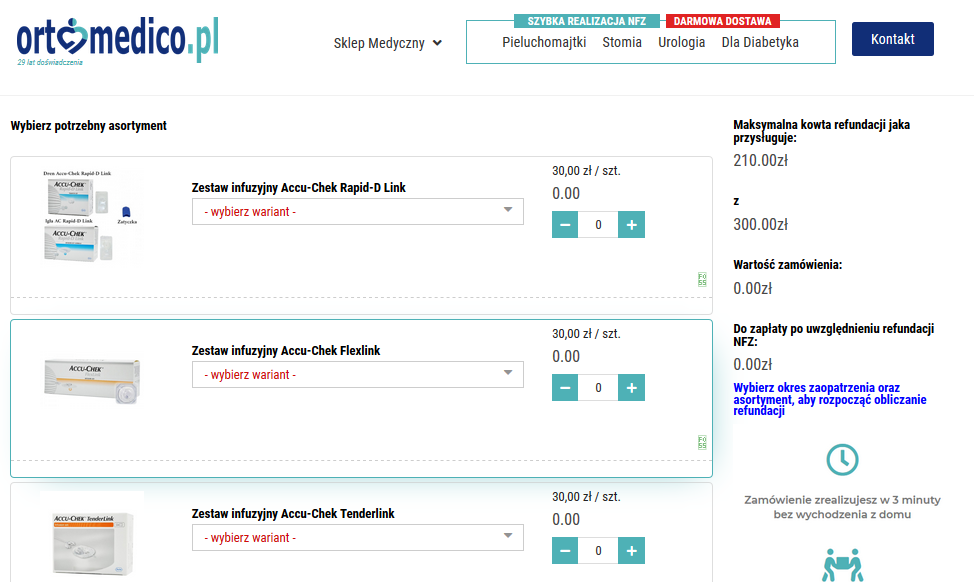
Task: Click the 300.00zł limit value
Action: coord(760,224)
